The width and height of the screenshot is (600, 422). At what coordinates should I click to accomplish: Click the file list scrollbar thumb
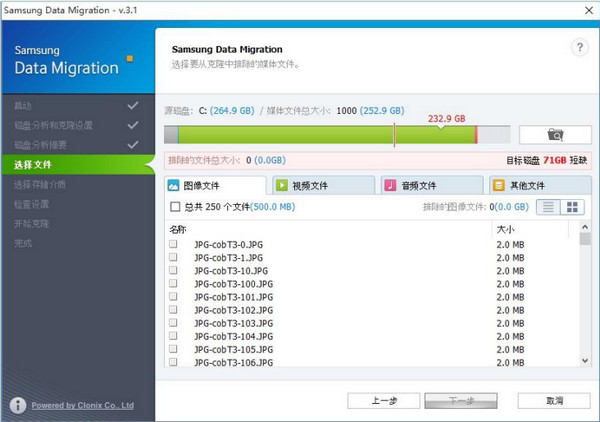click(585, 238)
